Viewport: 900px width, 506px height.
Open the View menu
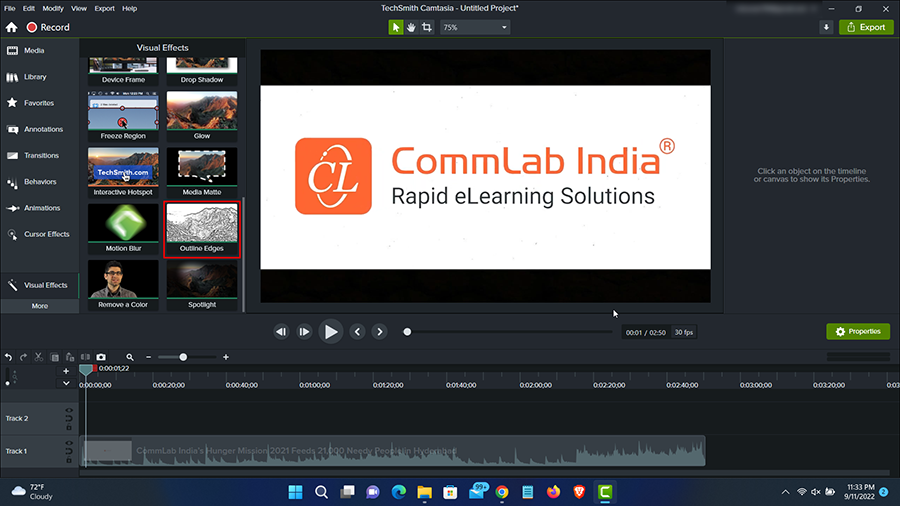[79, 8]
